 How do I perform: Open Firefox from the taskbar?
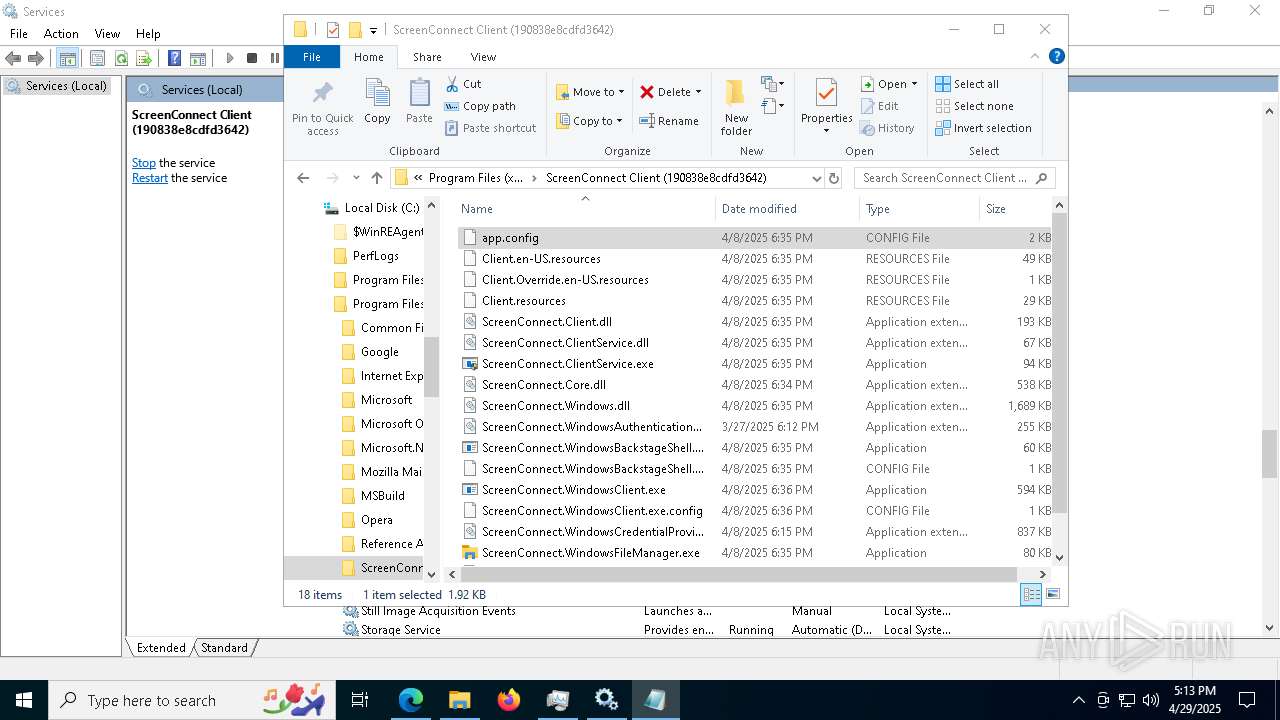point(509,700)
